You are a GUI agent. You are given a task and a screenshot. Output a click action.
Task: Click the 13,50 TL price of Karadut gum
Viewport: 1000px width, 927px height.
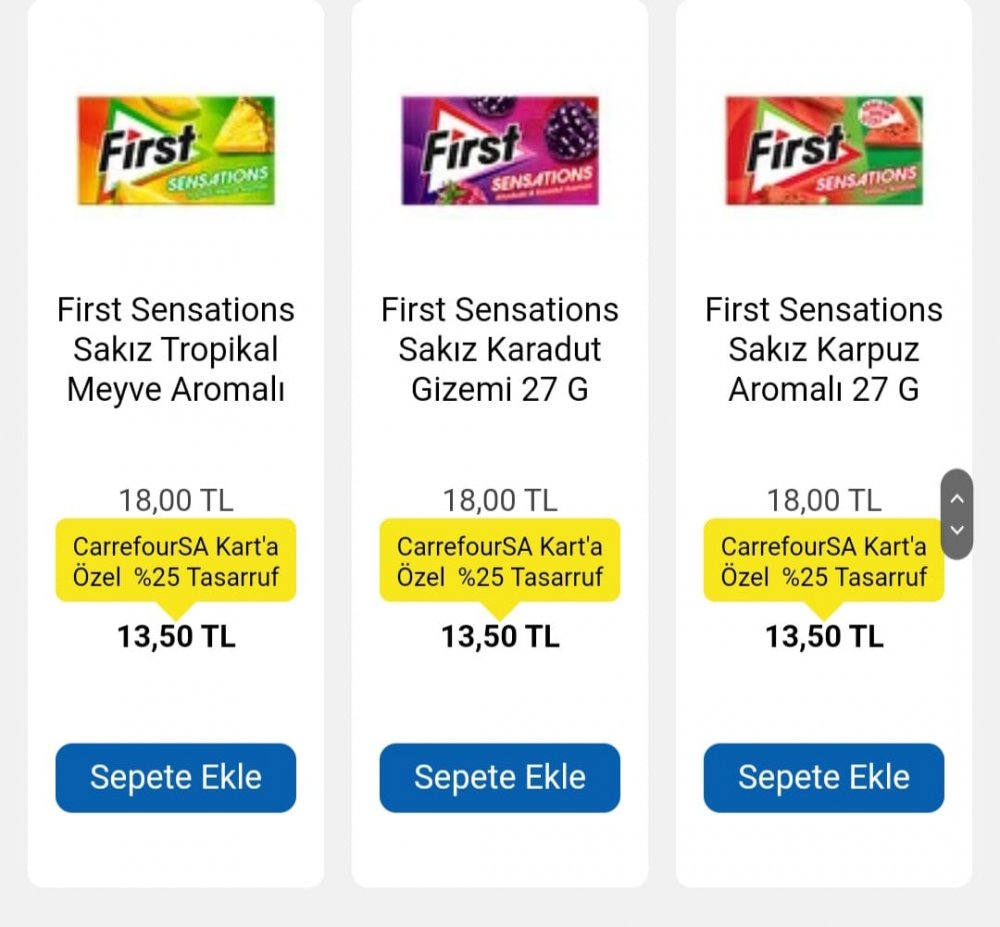click(500, 636)
